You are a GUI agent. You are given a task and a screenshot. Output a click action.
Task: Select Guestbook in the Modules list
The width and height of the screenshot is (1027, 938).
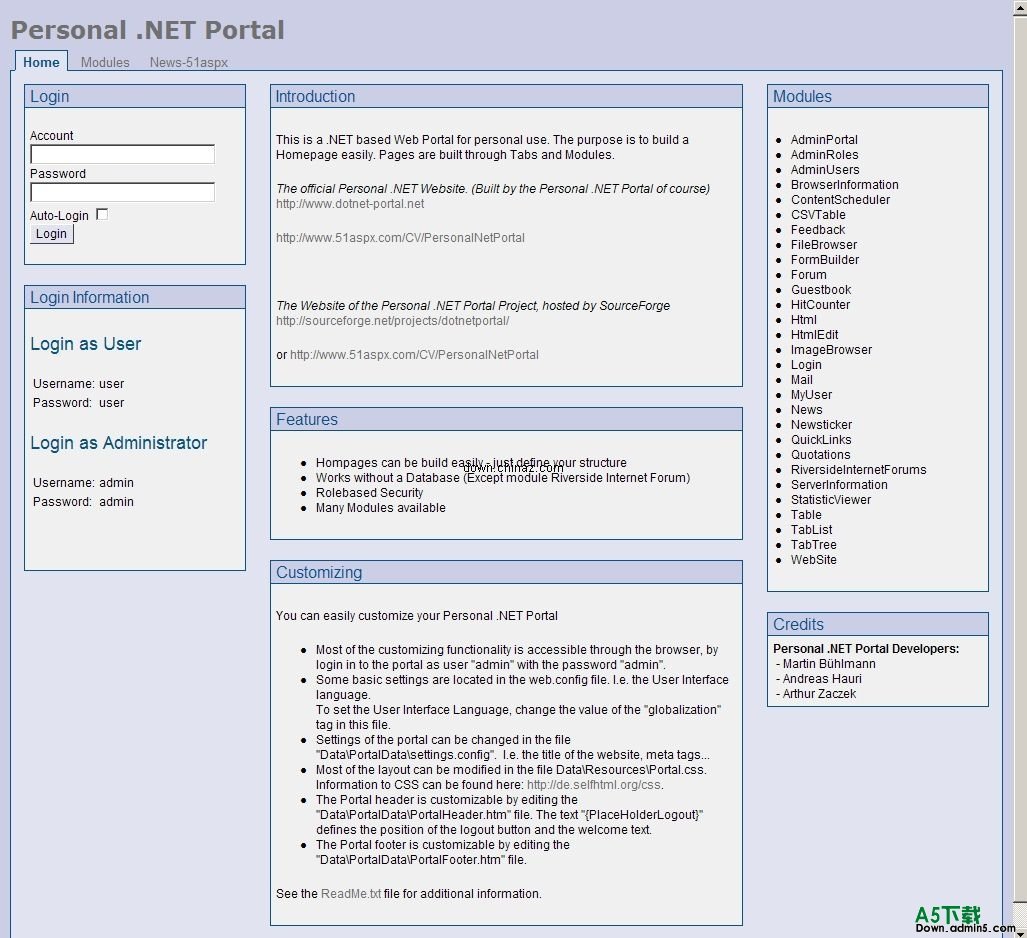click(x=821, y=290)
